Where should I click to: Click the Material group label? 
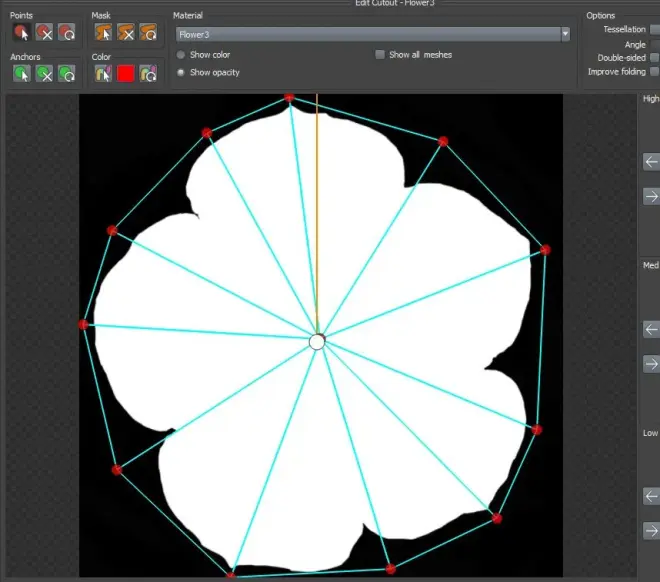[x=188, y=16]
